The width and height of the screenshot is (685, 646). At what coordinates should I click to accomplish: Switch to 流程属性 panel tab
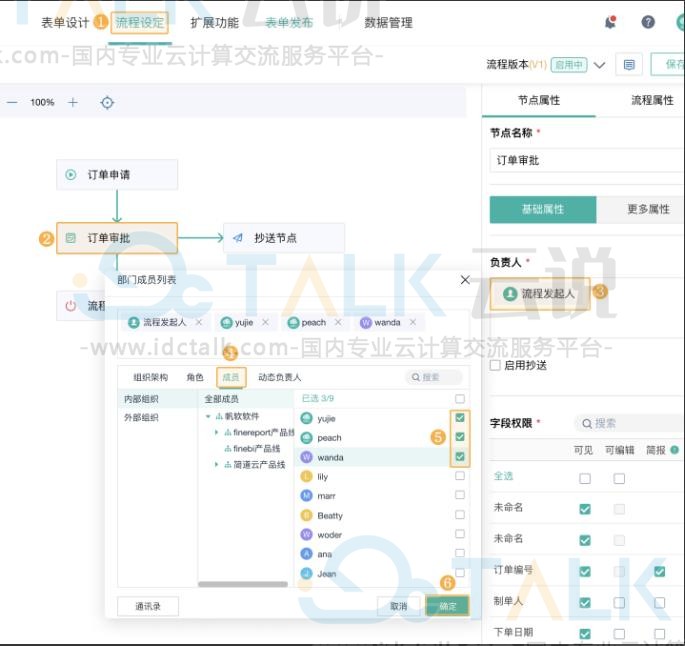pyautogui.click(x=652, y=100)
